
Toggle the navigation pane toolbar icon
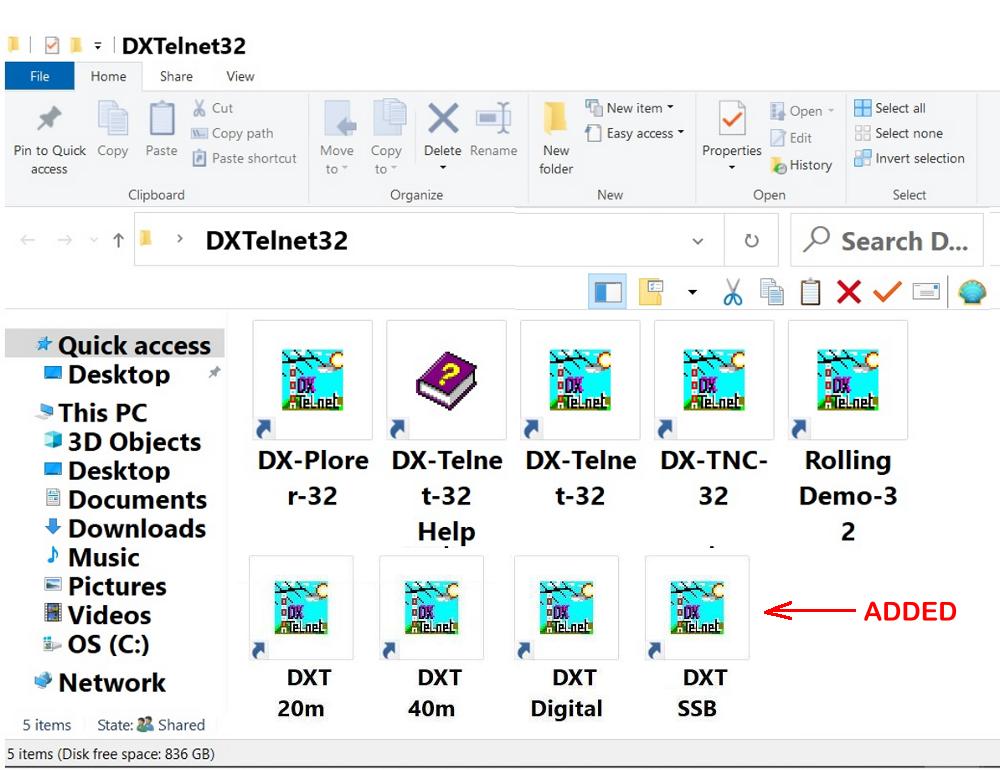point(608,292)
